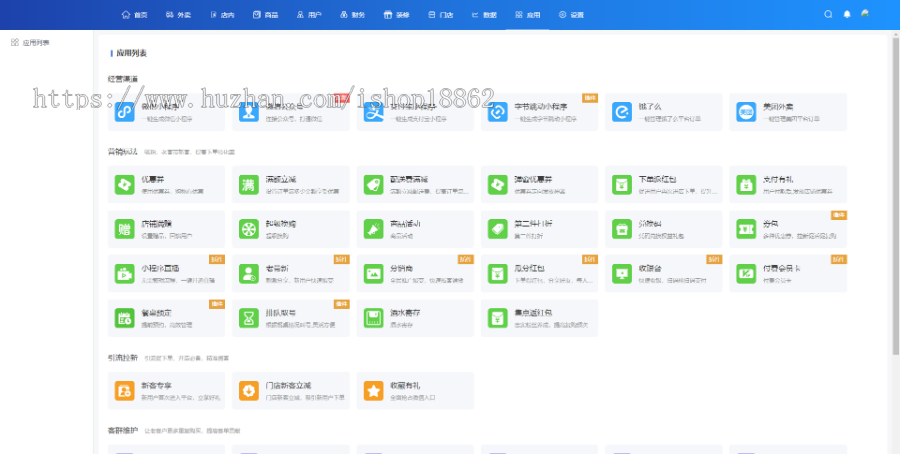
Task: Open the 券包 coupon pack plugin card
Action: [788, 229]
